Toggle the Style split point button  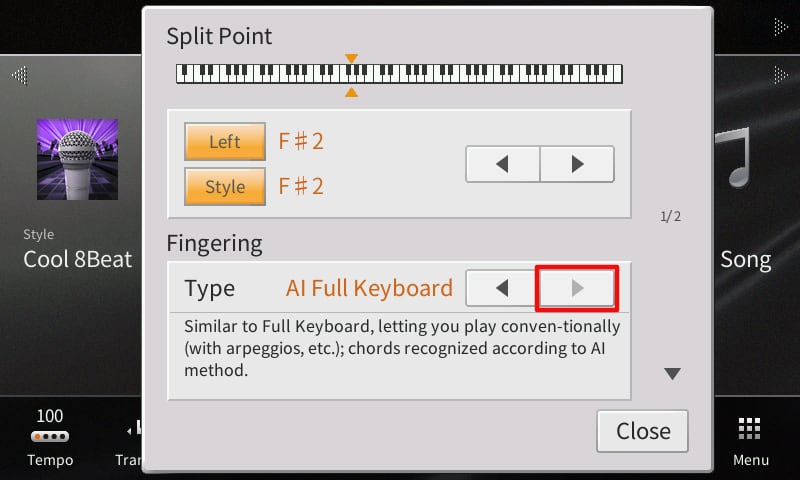point(225,186)
